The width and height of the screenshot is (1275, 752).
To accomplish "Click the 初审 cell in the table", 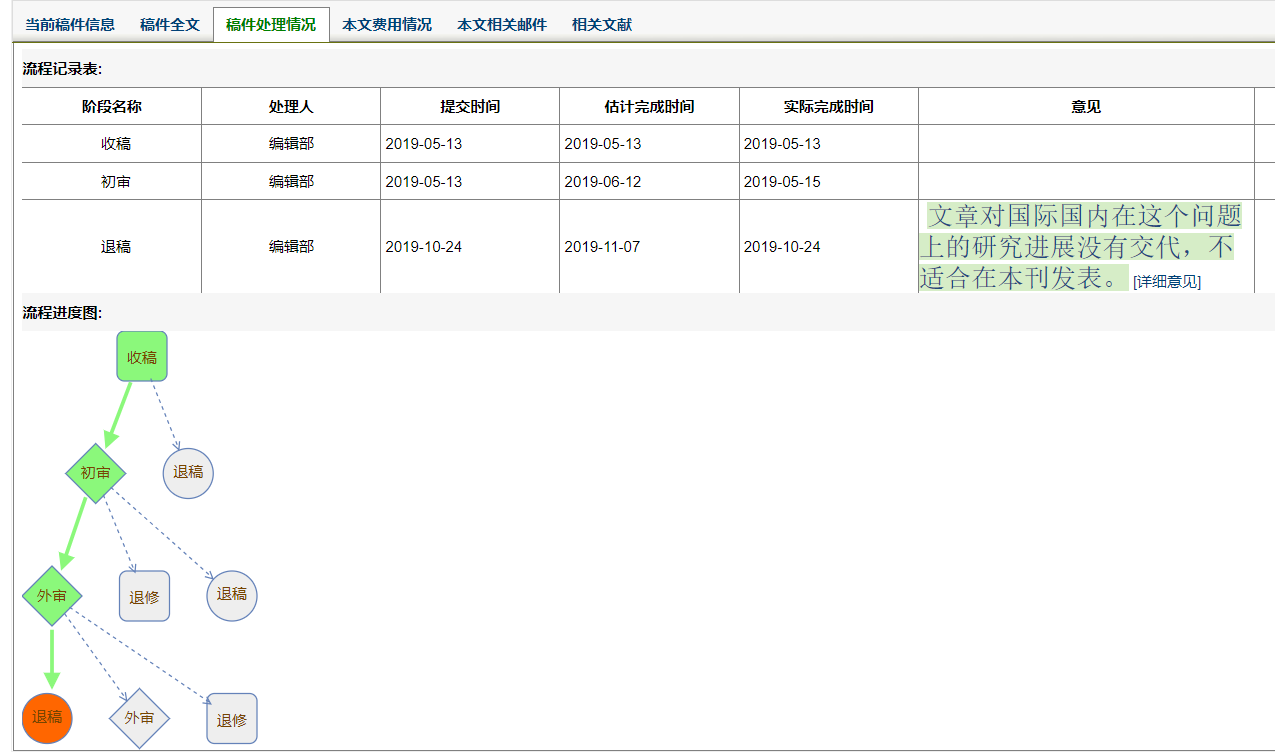I will click(x=112, y=182).
